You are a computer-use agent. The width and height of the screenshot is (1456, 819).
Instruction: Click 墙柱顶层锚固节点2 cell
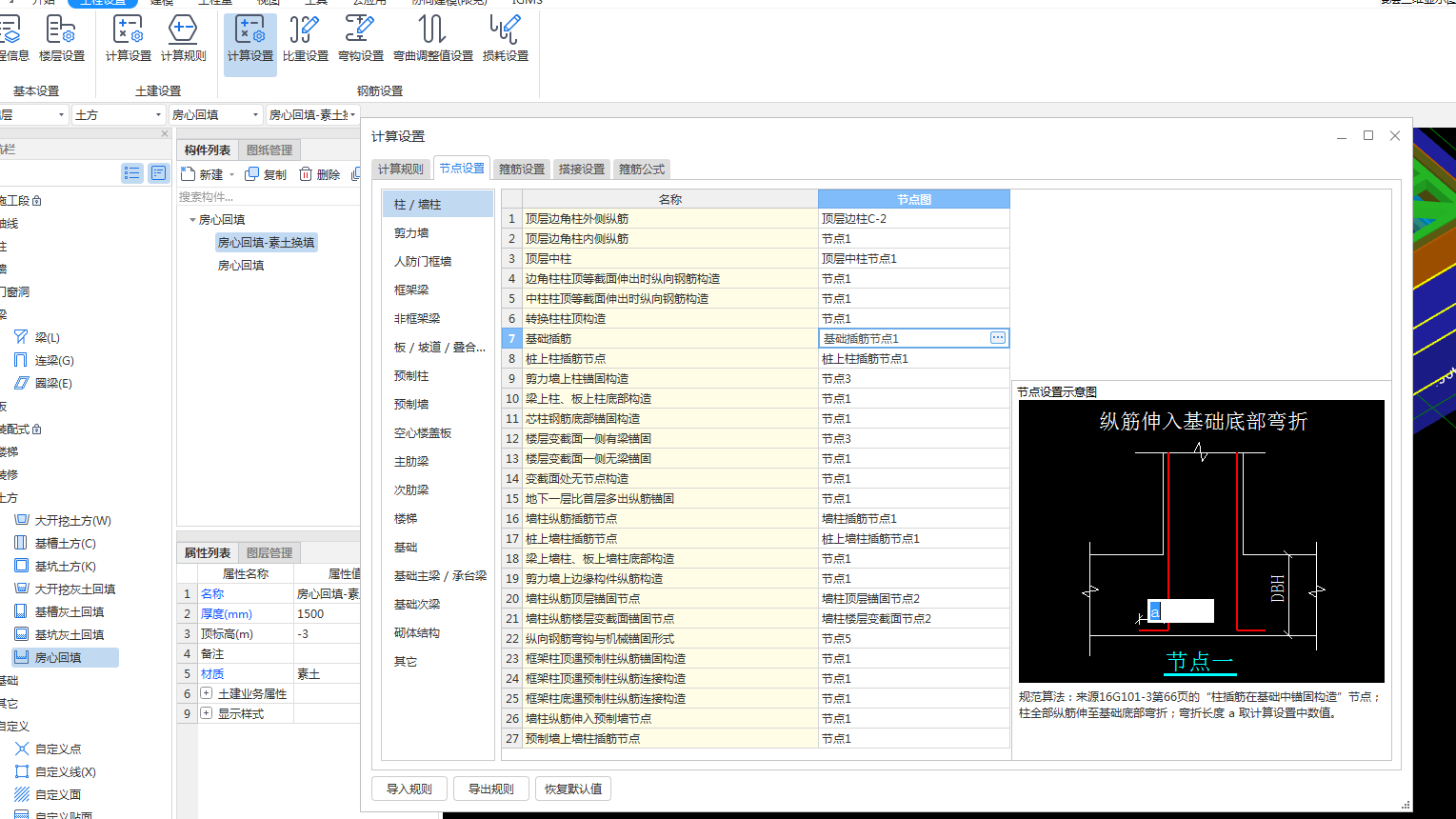click(x=914, y=598)
